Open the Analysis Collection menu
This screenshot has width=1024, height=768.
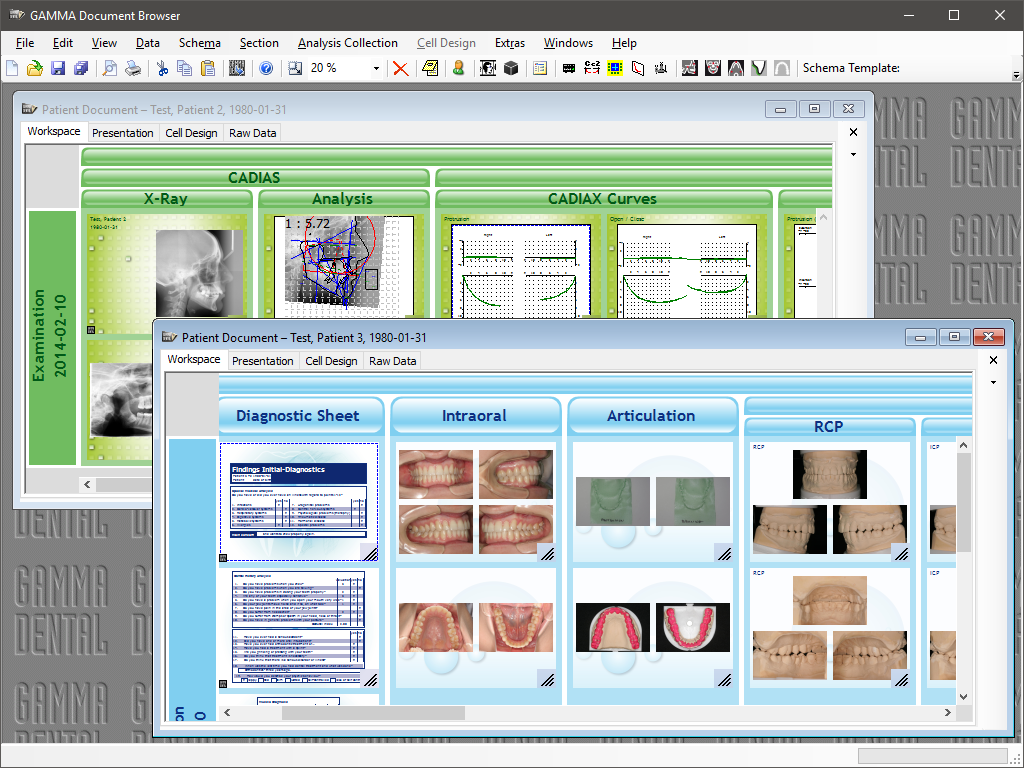tap(347, 43)
